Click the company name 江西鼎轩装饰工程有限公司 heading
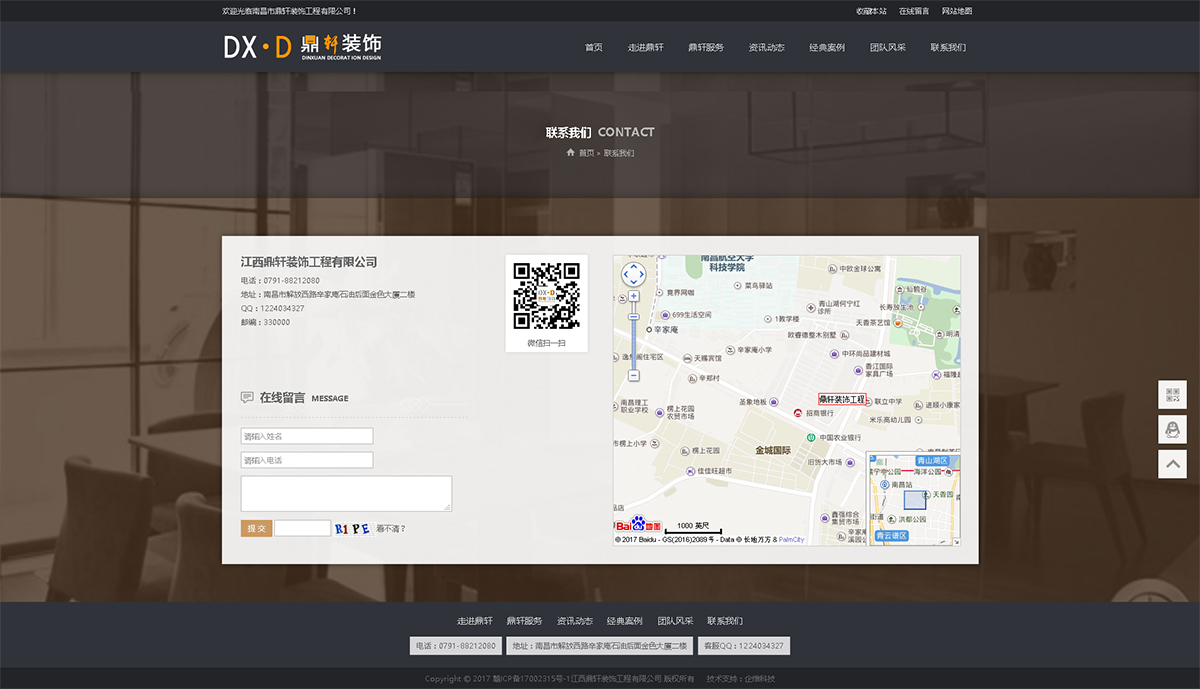 point(309,262)
